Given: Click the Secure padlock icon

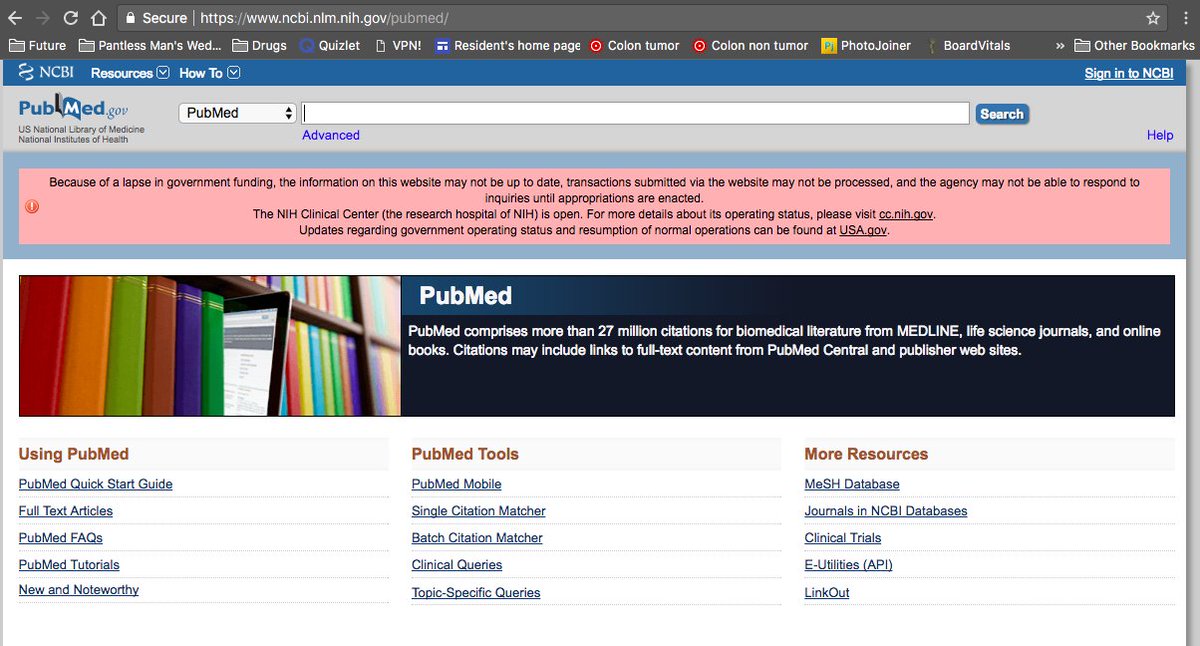Looking at the screenshot, I should pos(129,18).
